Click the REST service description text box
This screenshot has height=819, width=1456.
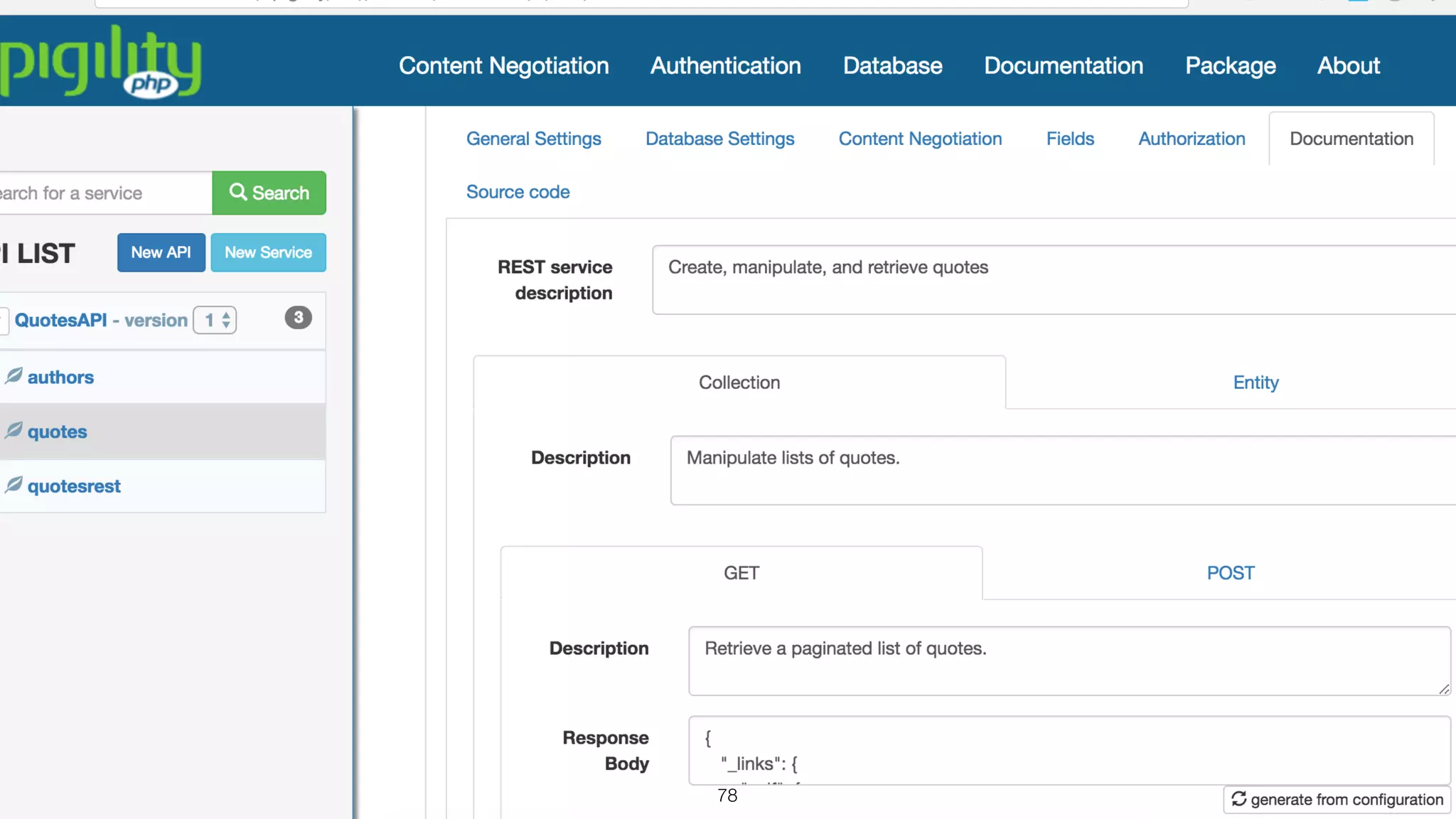(x=1052, y=279)
